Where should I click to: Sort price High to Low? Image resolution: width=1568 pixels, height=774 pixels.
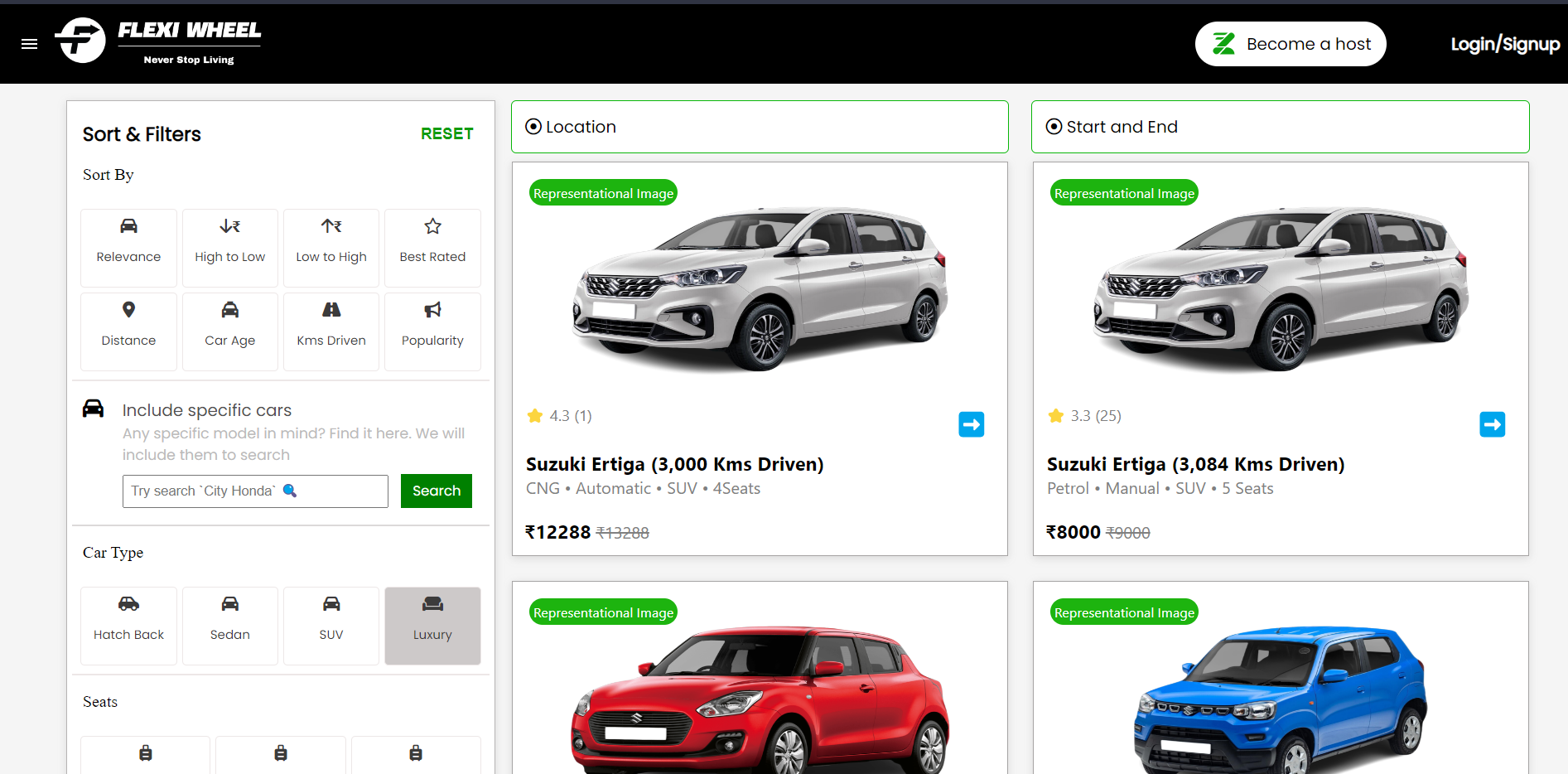[230, 248]
